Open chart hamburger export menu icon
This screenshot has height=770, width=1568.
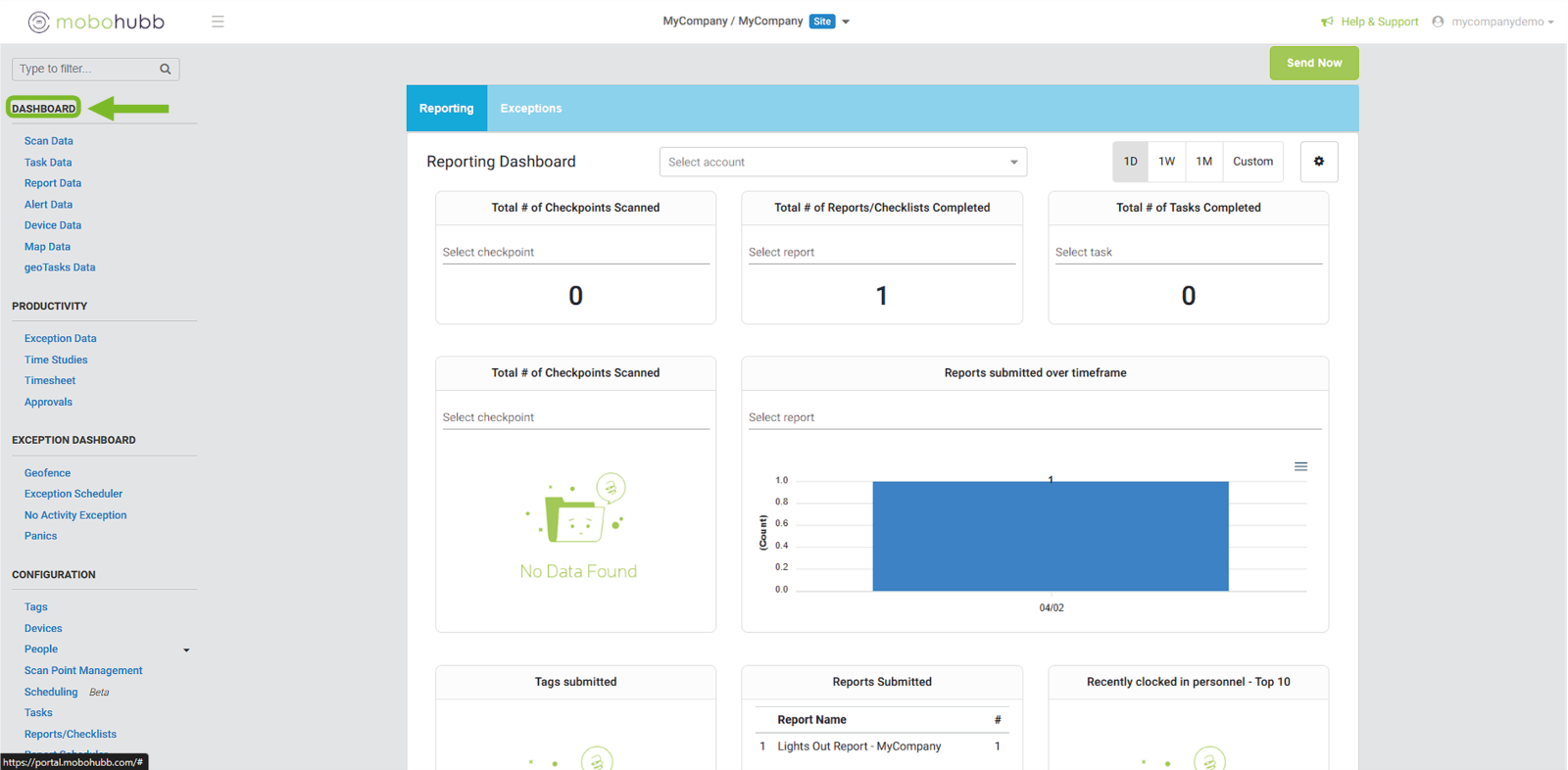(x=1300, y=466)
